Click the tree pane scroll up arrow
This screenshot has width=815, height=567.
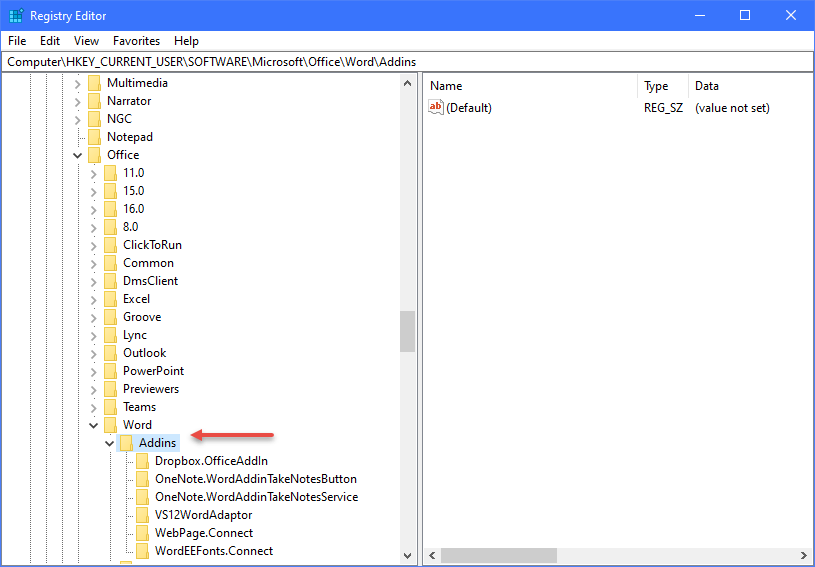click(x=408, y=83)
